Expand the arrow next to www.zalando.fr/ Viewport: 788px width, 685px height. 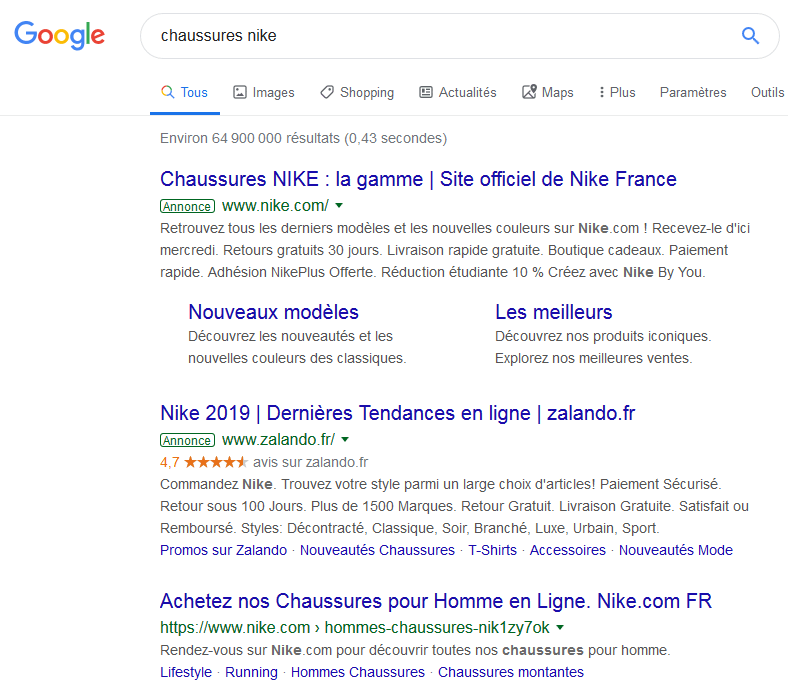tap(345, 440)
